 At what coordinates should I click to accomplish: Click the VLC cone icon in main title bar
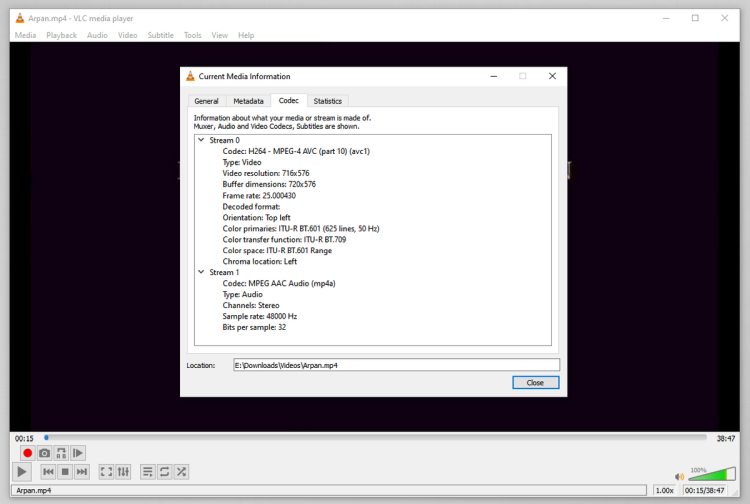[x=20, y=18]
